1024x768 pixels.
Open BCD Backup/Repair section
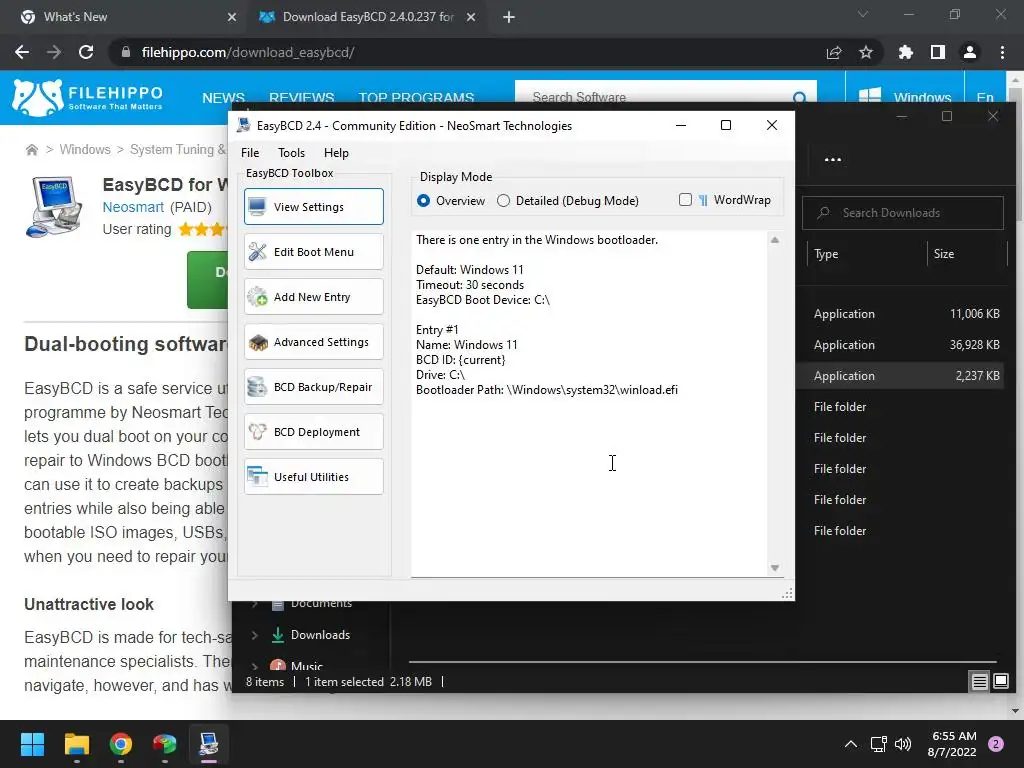(313, 387)
